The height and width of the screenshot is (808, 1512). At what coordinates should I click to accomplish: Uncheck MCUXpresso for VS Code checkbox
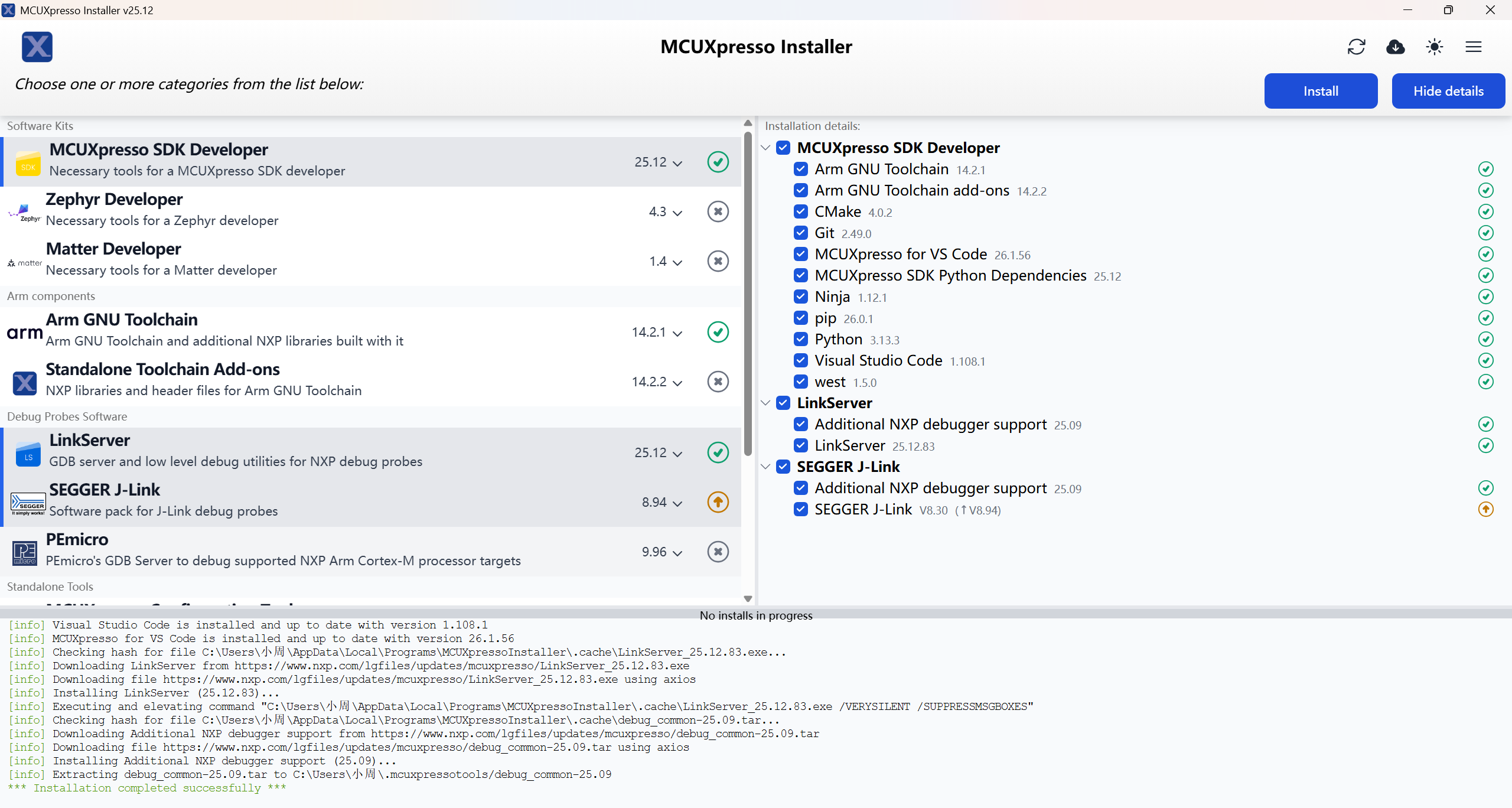[801, 254]
